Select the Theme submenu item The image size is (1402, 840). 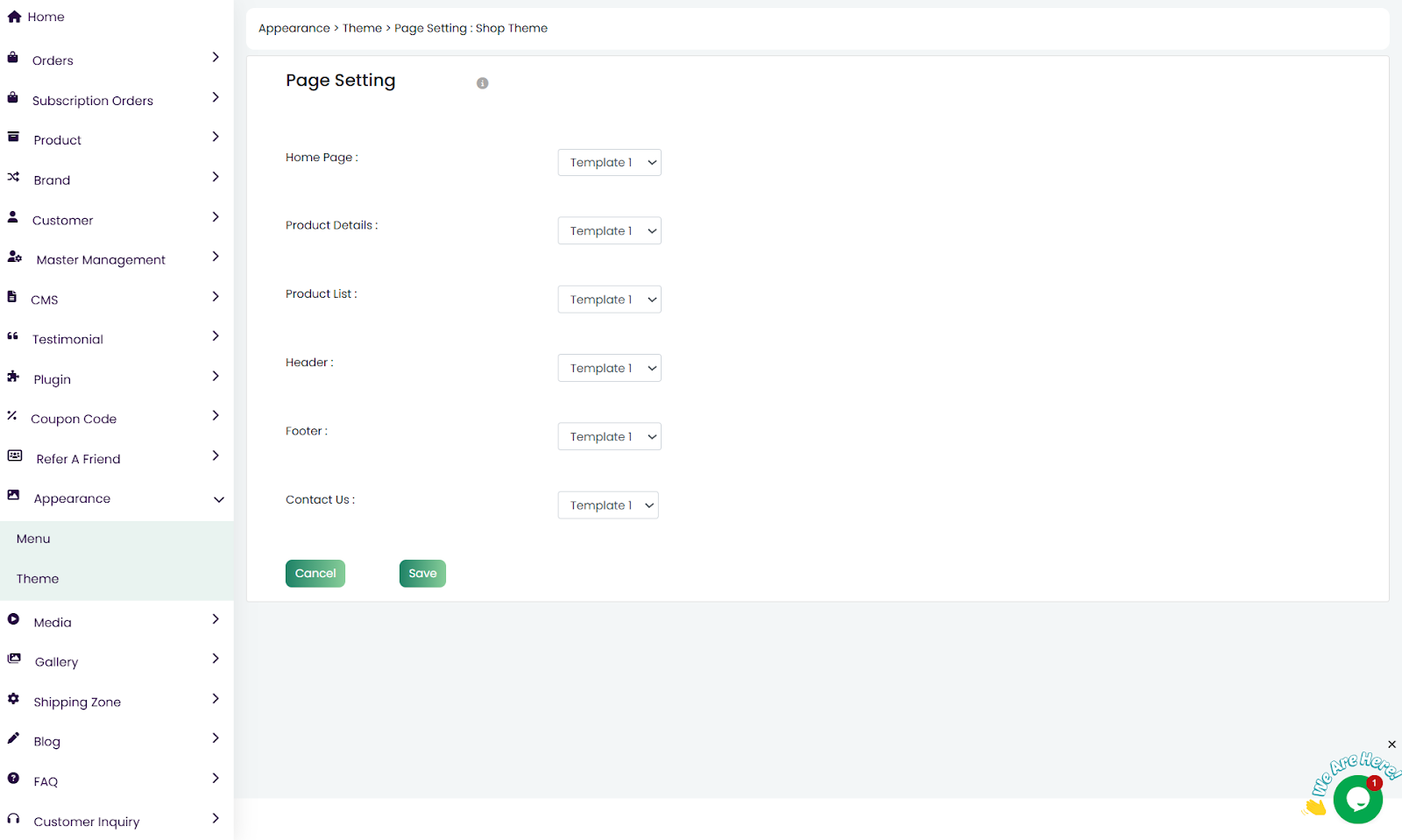click(38, 579)
